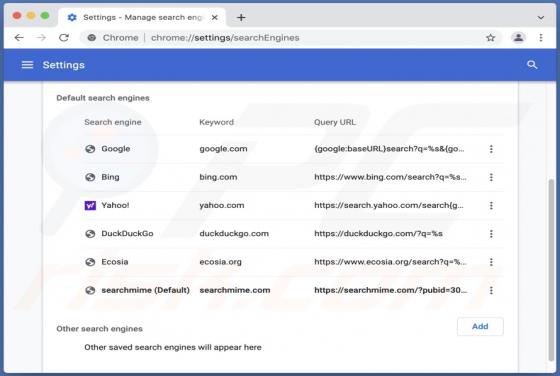
Task: Select the Bing search engine name
Action: pos(110,177)
